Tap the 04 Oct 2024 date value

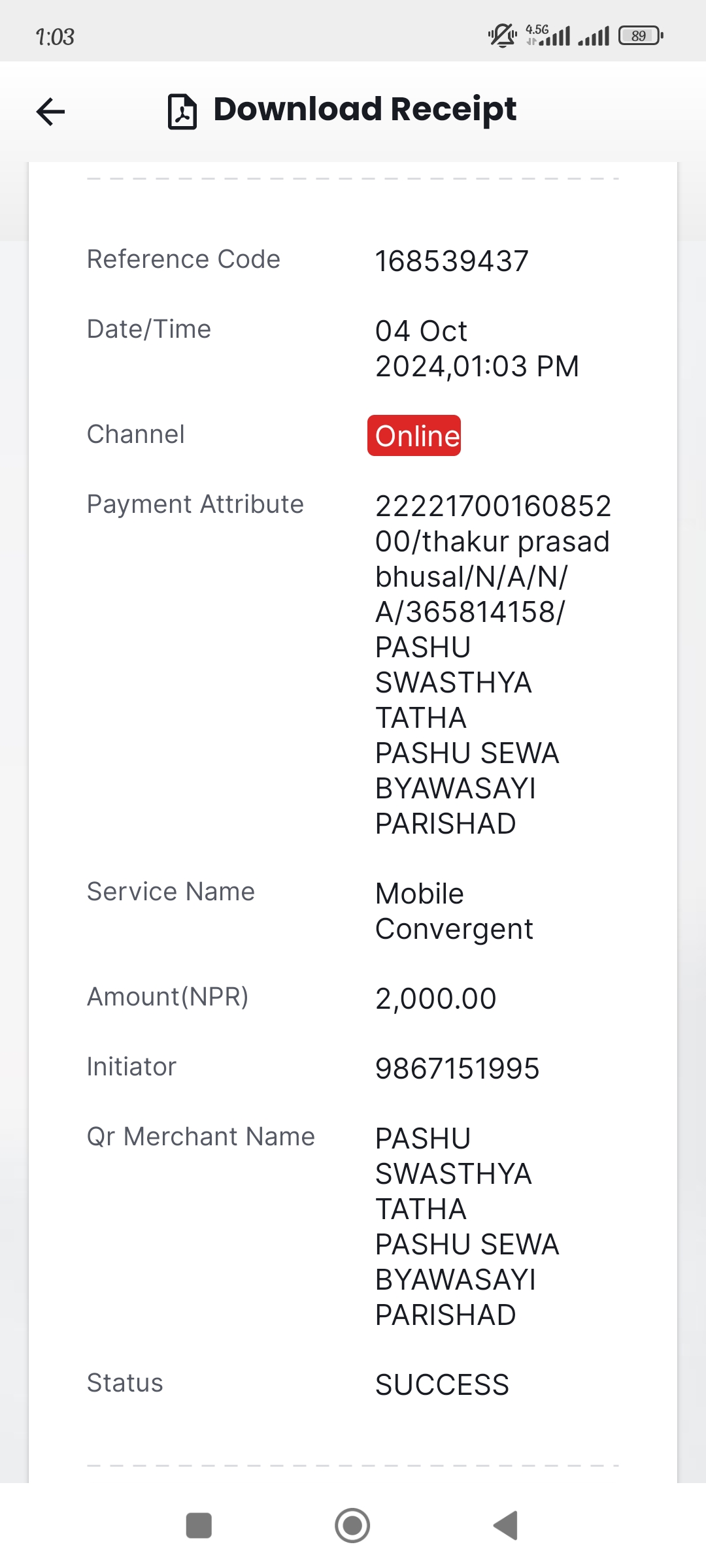click(x=477, y=349)
